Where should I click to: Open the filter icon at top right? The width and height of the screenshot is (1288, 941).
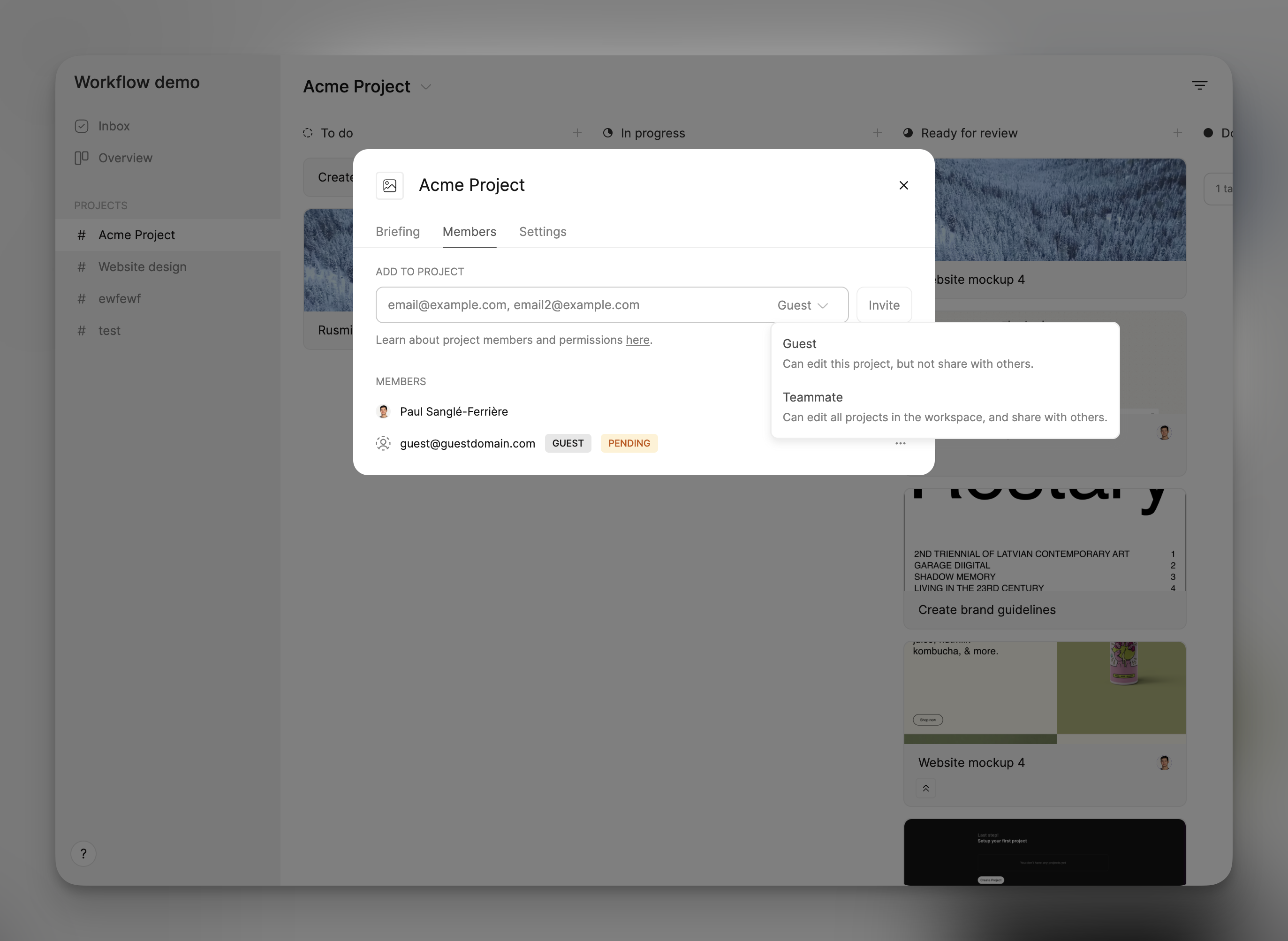[1199, 85]
